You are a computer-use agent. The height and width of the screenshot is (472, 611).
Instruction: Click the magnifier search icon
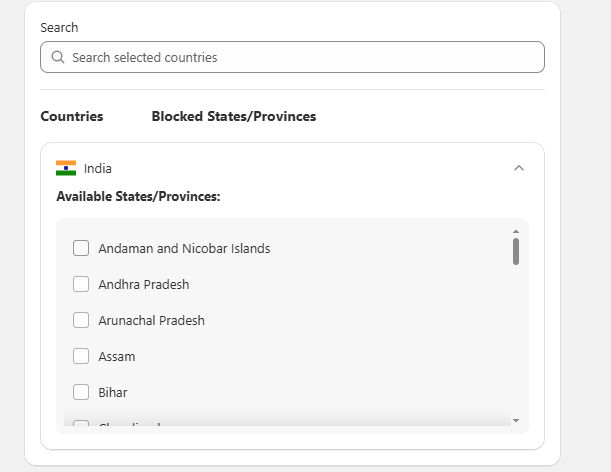(58, 57)
